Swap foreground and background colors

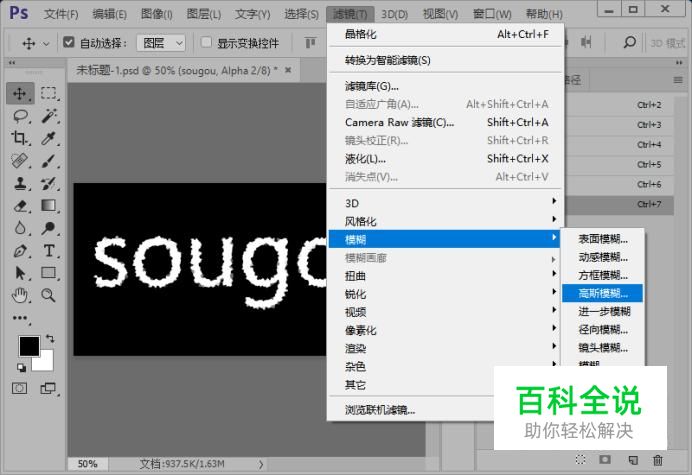click(x=50, y=339)
